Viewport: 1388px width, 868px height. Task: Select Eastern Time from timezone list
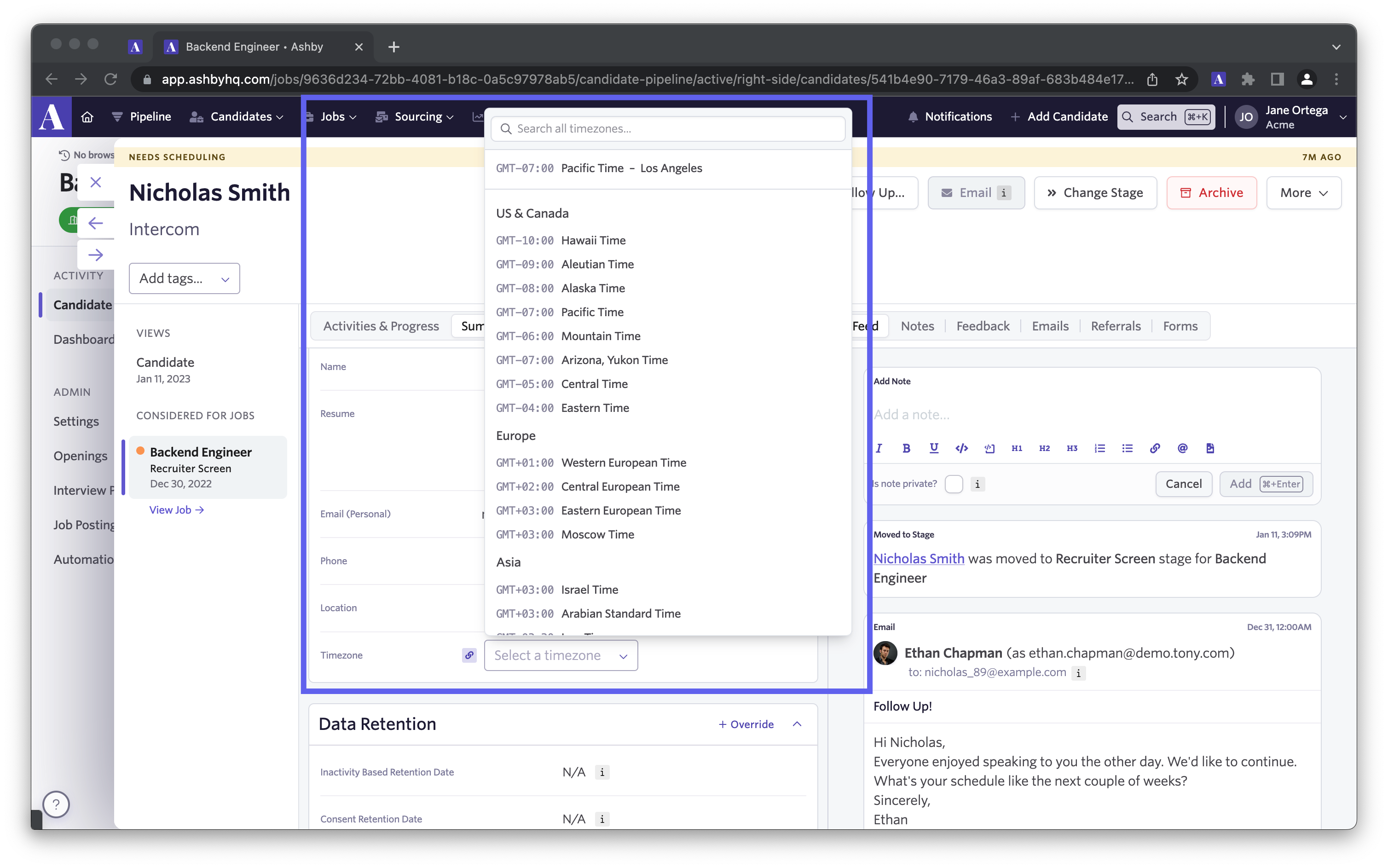595,408
